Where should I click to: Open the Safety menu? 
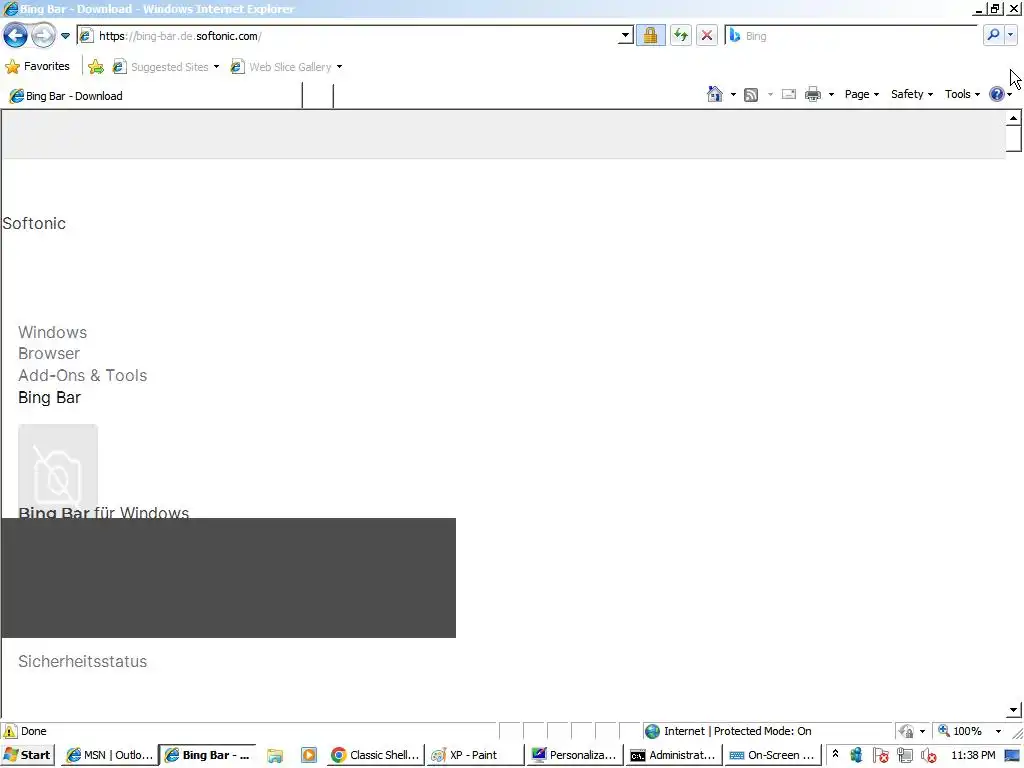click(x=912, y=94)
